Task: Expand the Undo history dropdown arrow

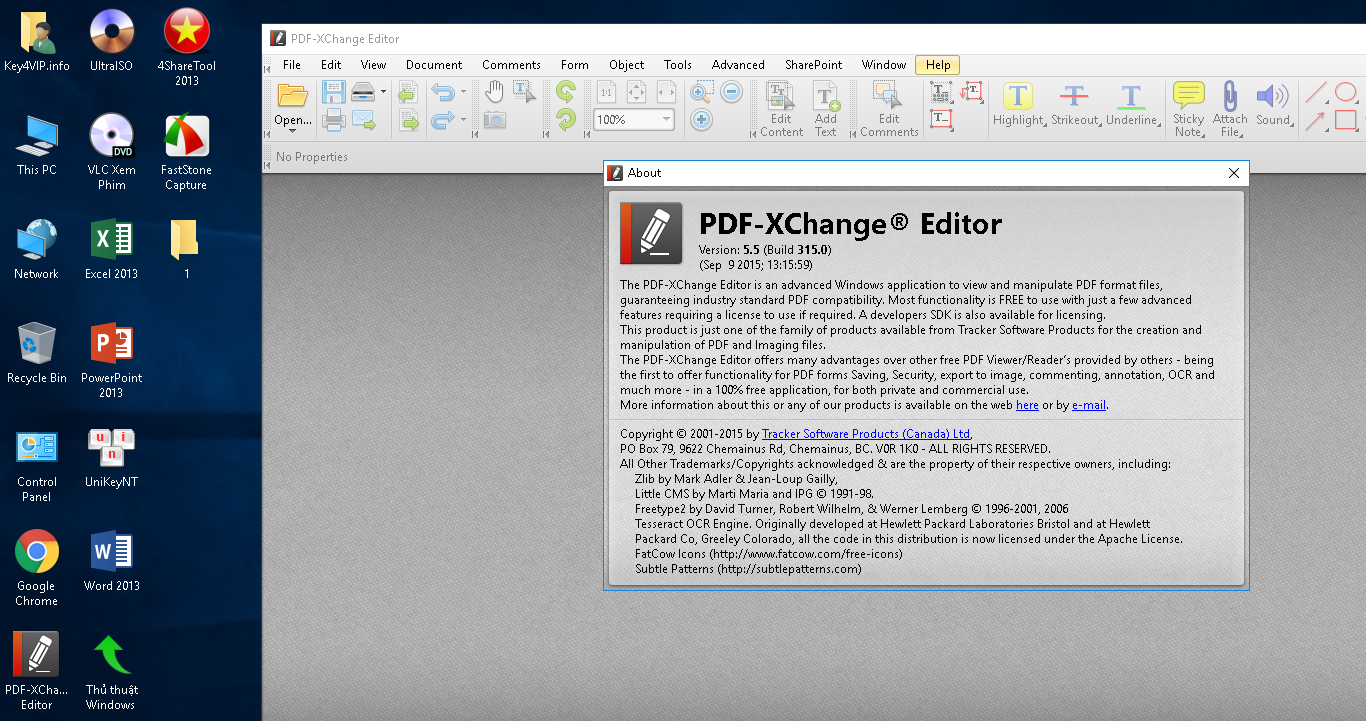Action: pyautogui.click(x=462, y=93)
